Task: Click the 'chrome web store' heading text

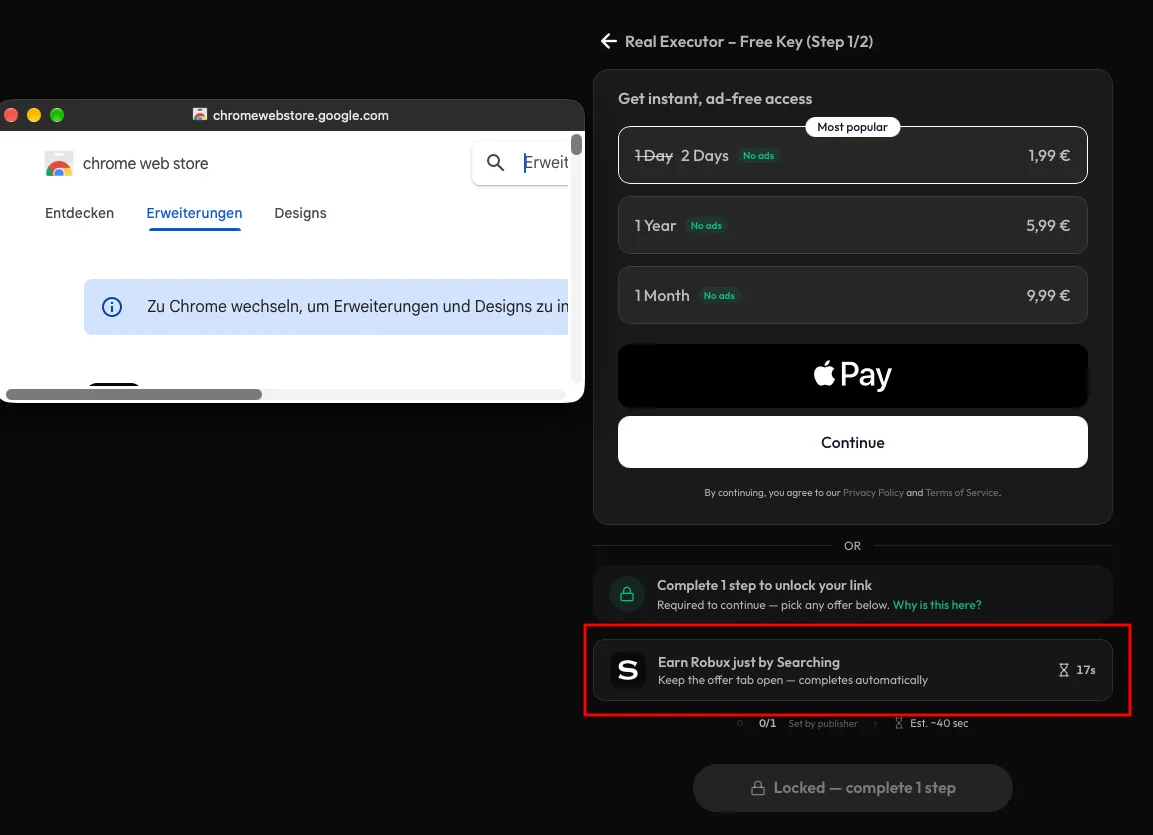Action: [x=146, y=163]
